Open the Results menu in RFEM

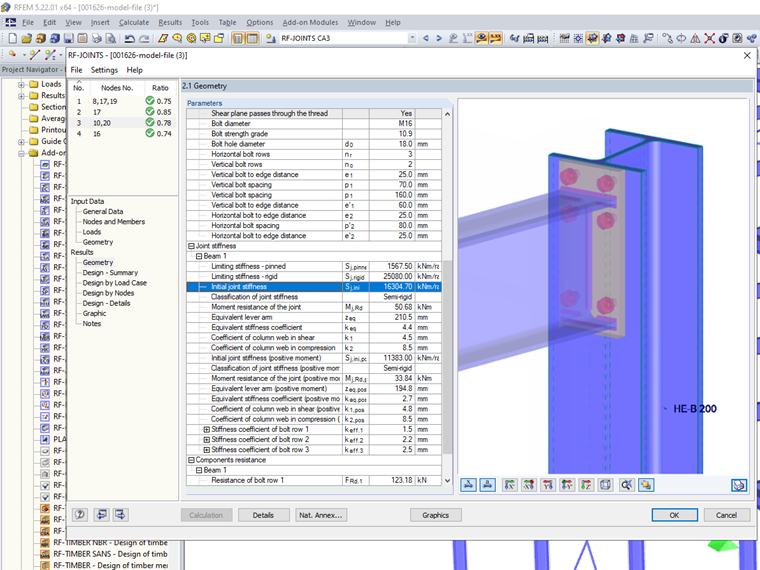tap(170, 22)
